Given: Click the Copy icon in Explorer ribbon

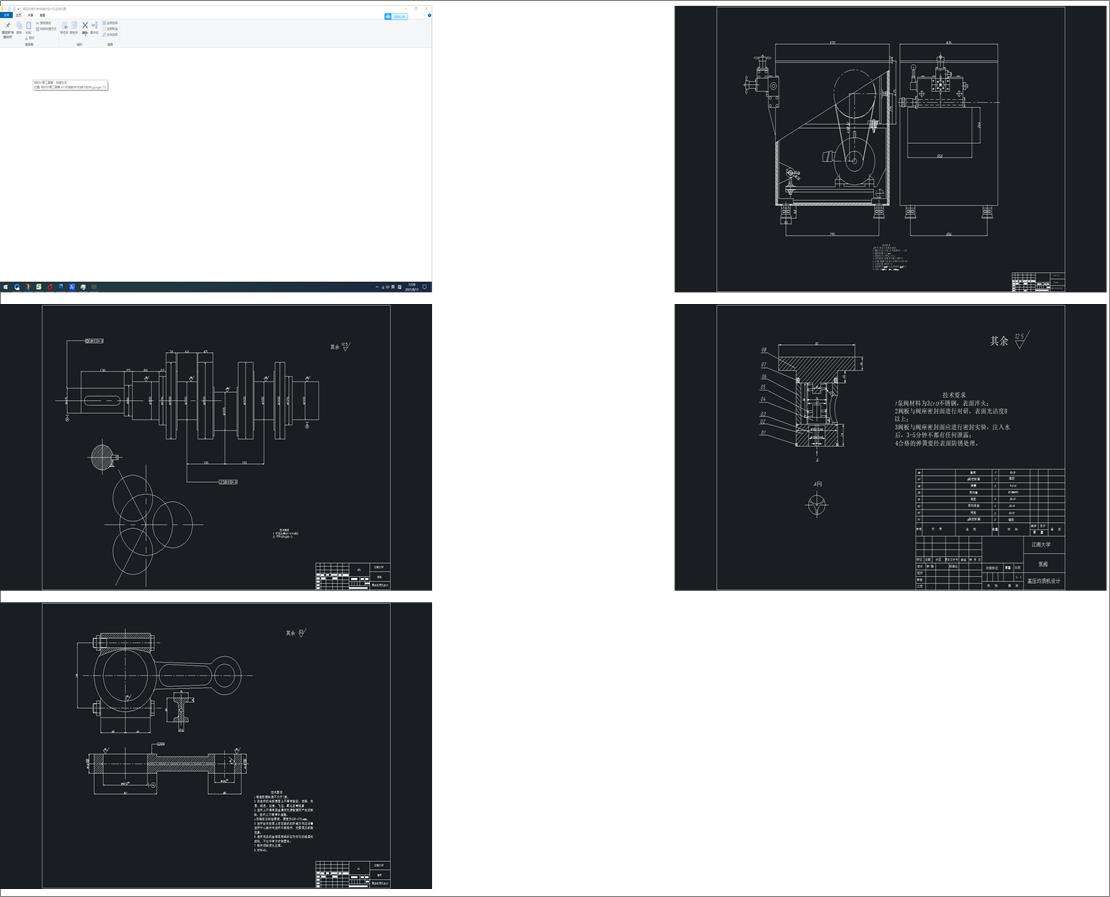Looking at the screenshot, I should tap(19, 28).
